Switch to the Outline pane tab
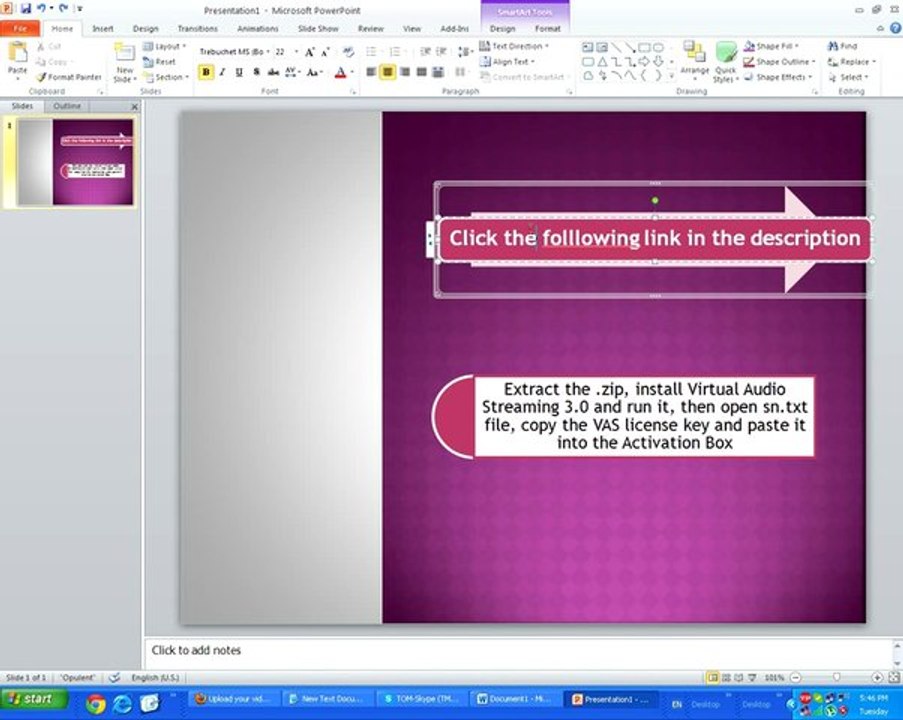The width and height of the screenshot is (903, 720). [67, 106]
